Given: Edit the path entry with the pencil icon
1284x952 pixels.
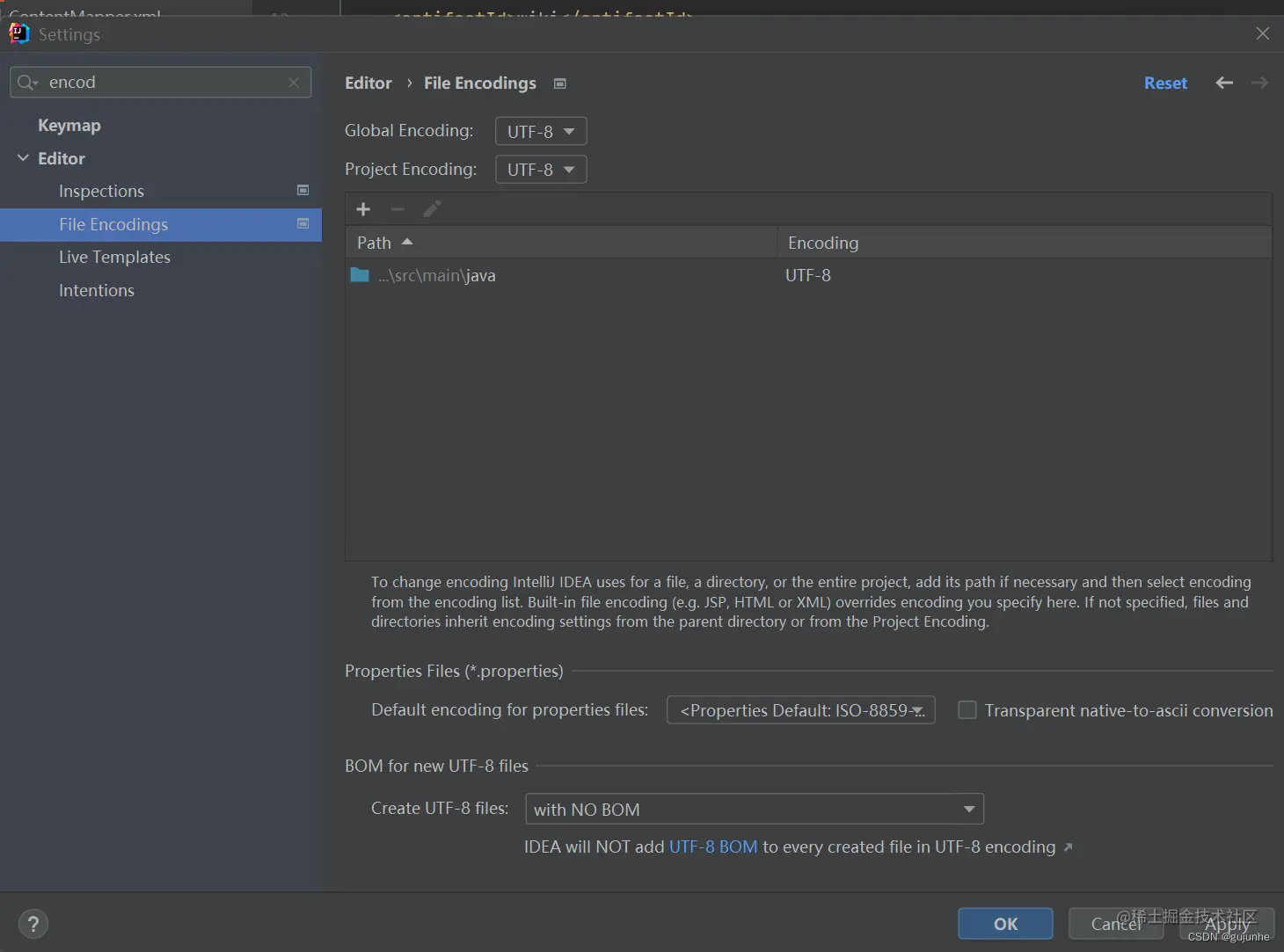Looking at the screenshot, I should point(432,209).
